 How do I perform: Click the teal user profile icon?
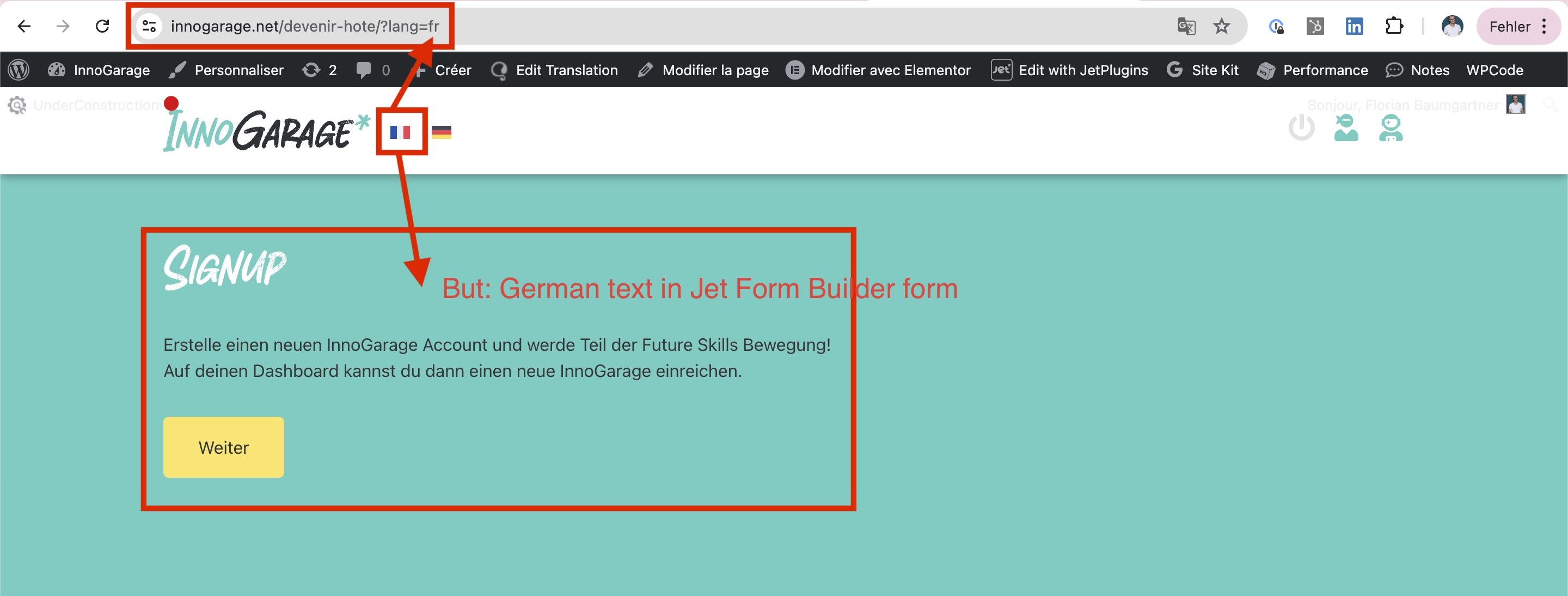point(1346,127)
